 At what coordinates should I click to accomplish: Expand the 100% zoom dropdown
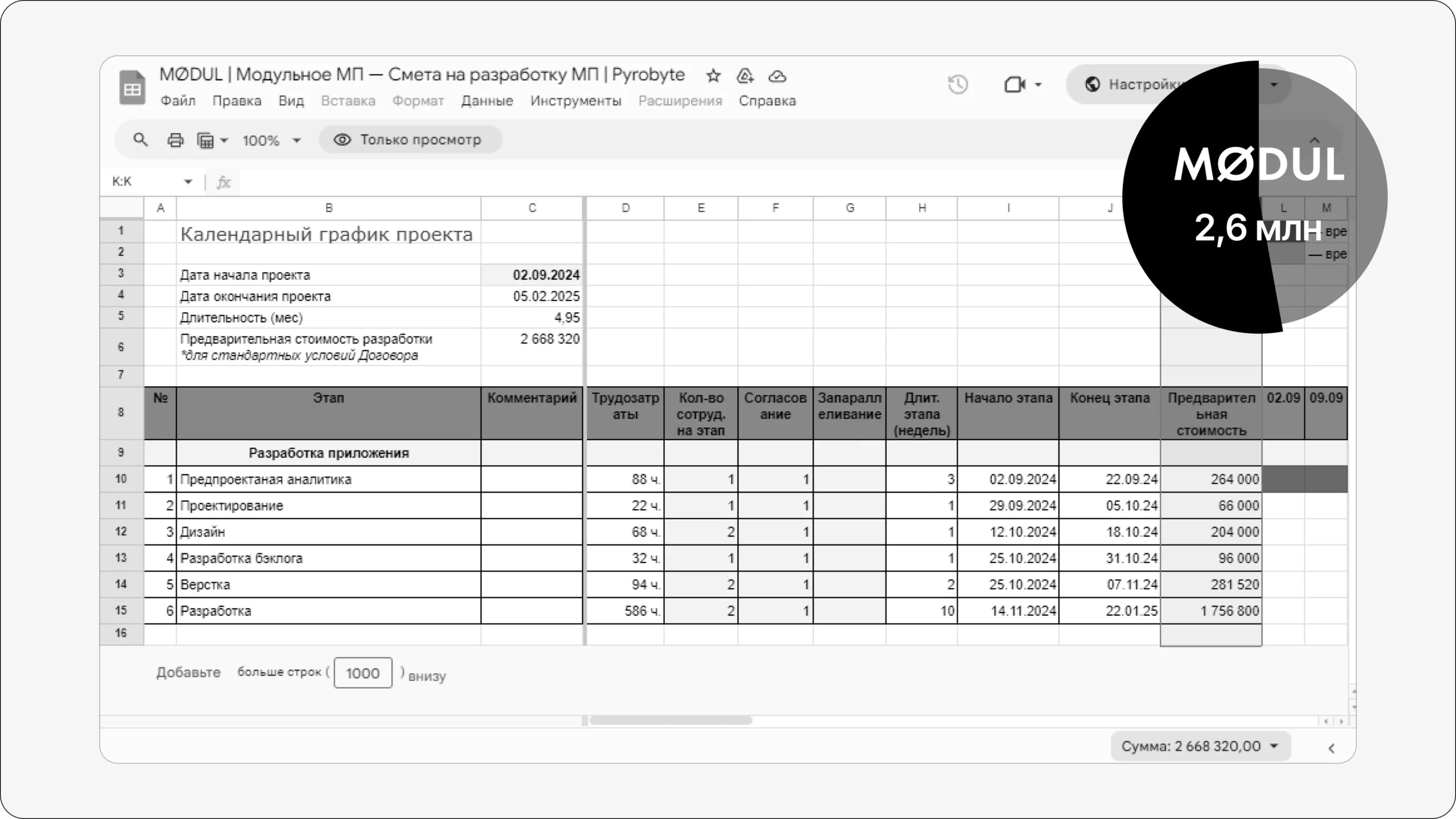(272, 140)
